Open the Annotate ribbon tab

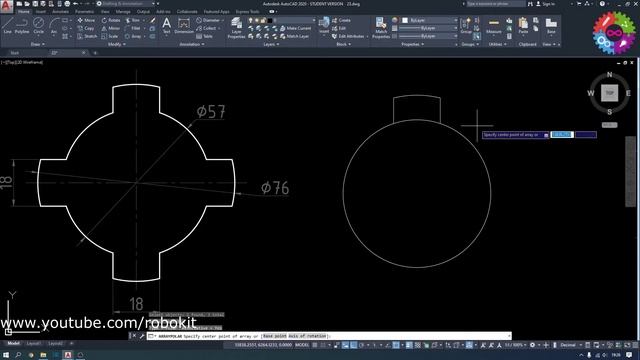pos(60,11)
